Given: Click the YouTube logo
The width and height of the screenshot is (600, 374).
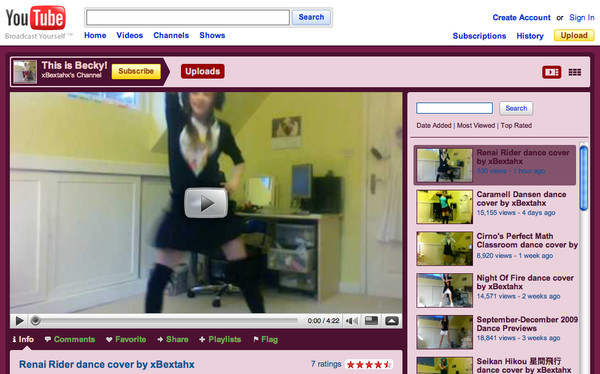Looking at the screenshot, I should tap(36, 18).
